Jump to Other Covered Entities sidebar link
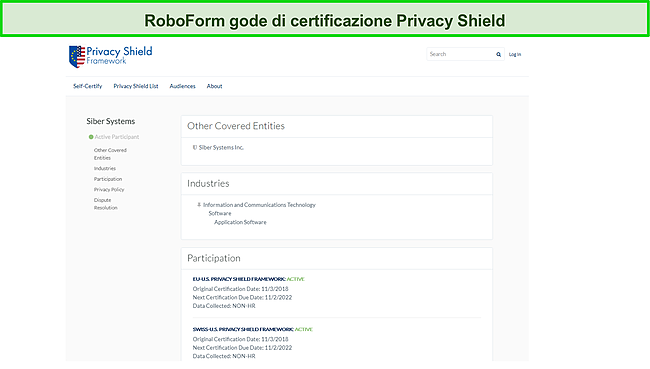The width and height of the screenshot is (650, 369). click(x=110, y=154)
